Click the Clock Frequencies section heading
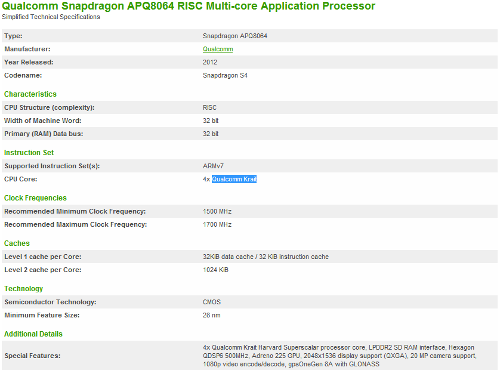Image resolution: width=500 pixels, height=370 pixels. [35, 198]
